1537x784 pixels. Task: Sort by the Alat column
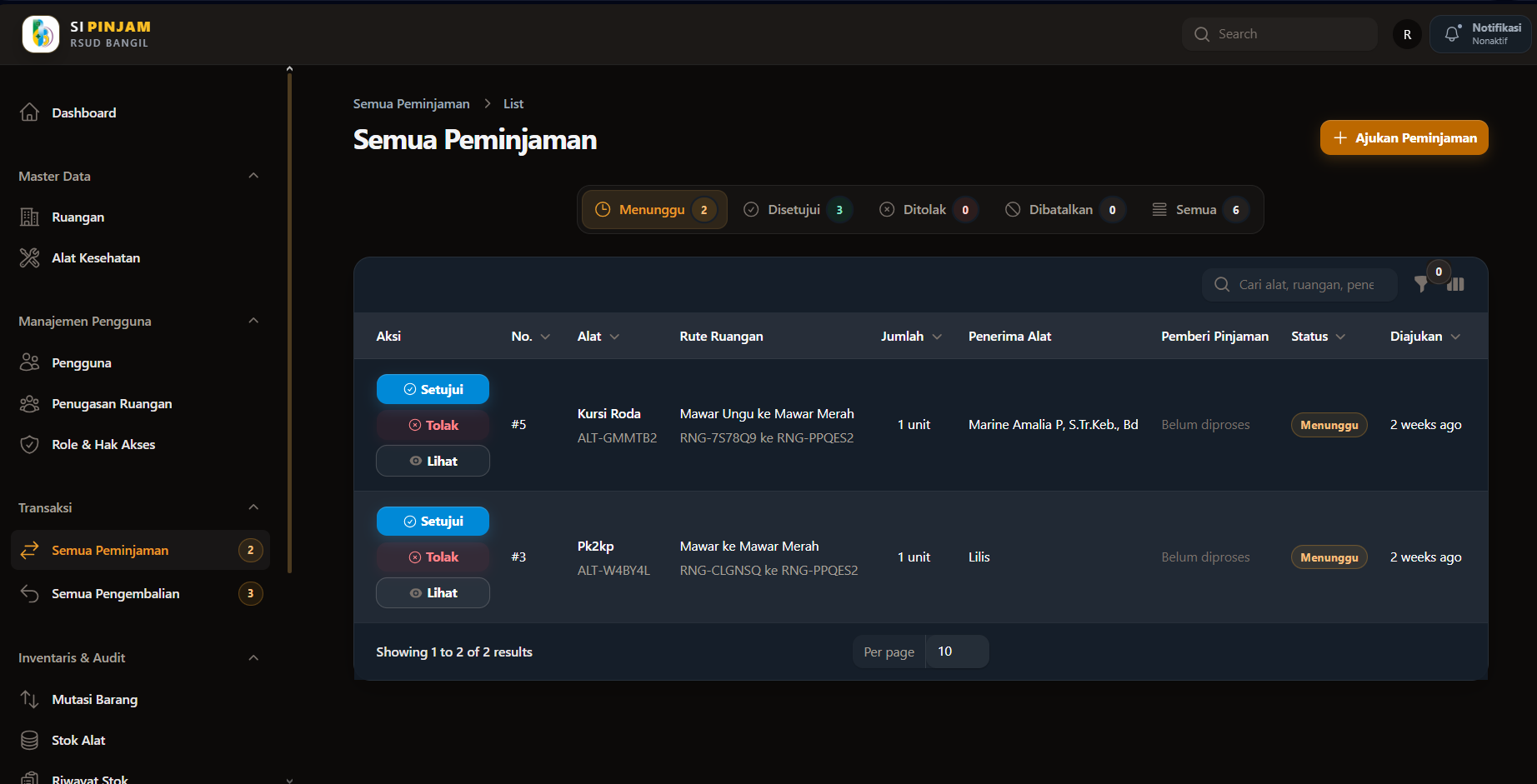598,336
